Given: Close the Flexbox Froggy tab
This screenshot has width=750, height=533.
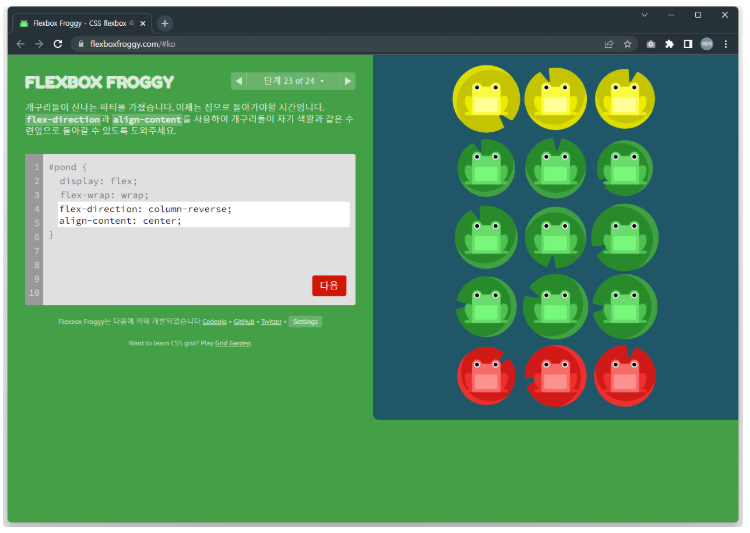Looking at the screenshot, I should click(143, 23).
